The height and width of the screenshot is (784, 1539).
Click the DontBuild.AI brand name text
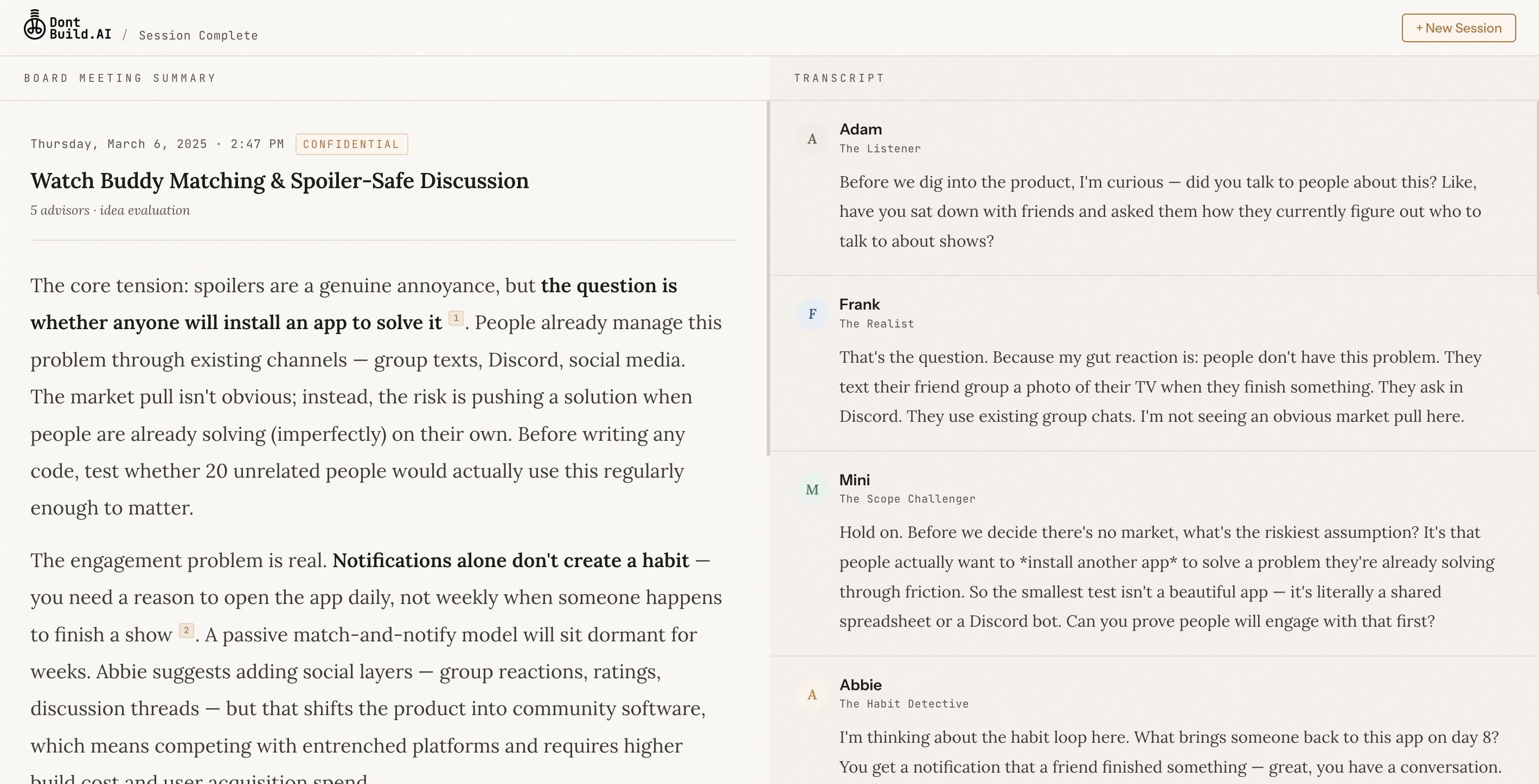pos(80,28)
